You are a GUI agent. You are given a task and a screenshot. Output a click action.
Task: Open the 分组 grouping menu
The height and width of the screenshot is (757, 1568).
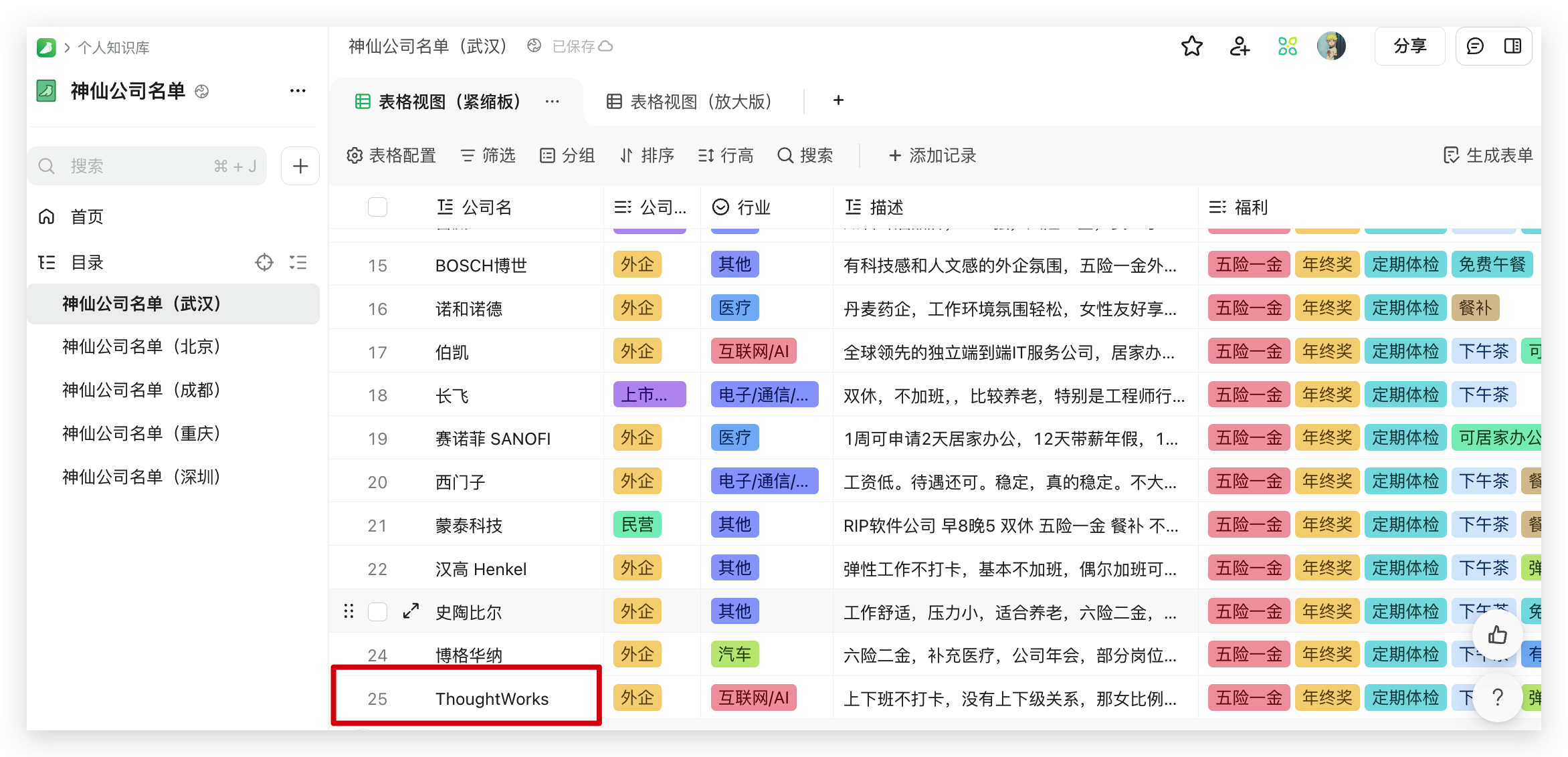tap(567, 156)
